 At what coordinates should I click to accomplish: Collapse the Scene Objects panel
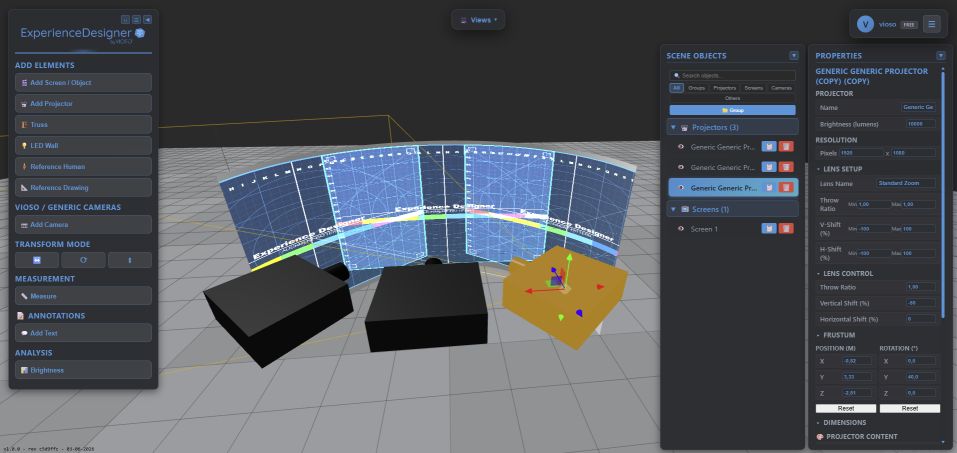click(793, 56)
